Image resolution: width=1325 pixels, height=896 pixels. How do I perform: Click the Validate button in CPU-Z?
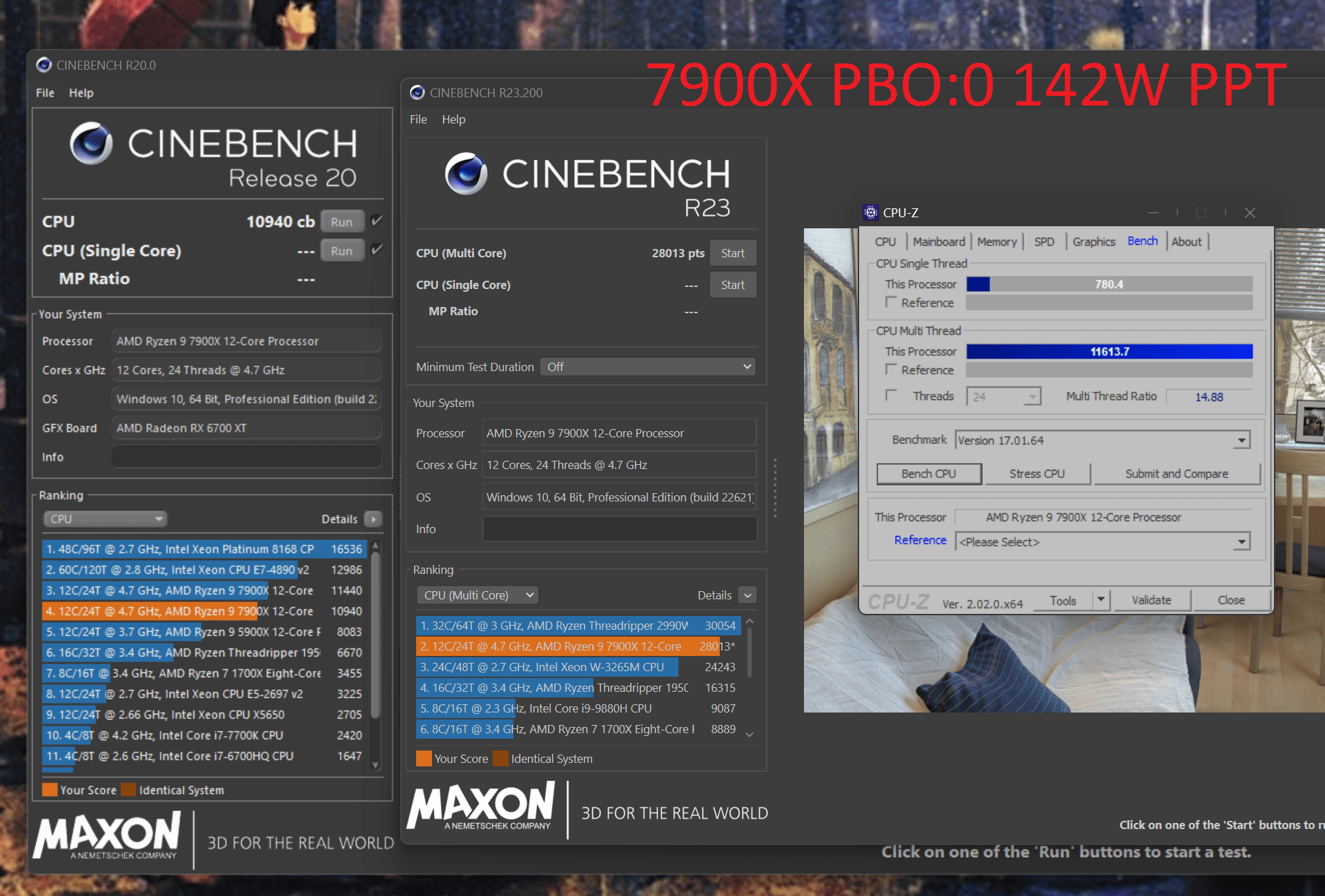(1151, 600)
